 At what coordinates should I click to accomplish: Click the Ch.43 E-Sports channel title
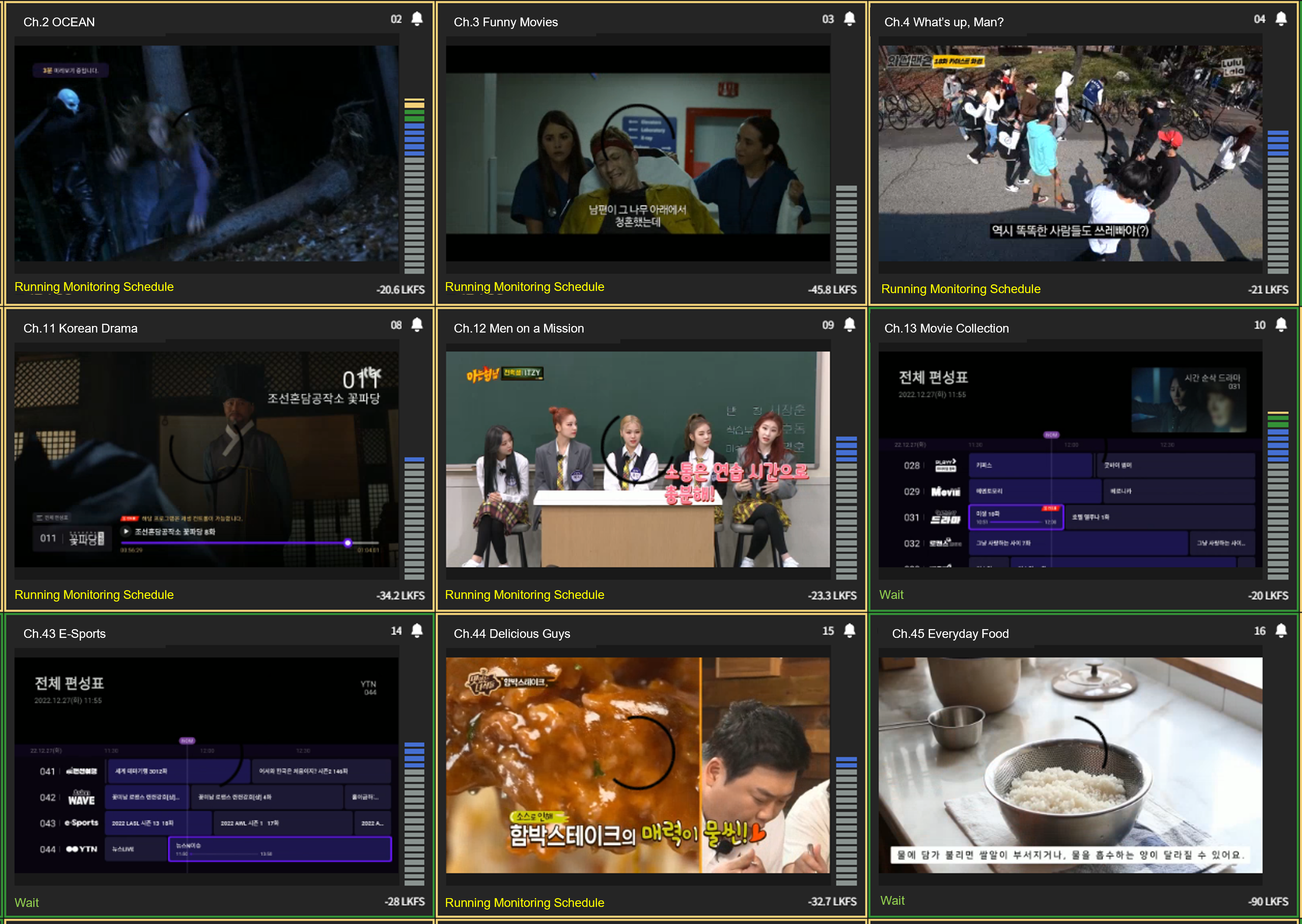tap(64, 634)
